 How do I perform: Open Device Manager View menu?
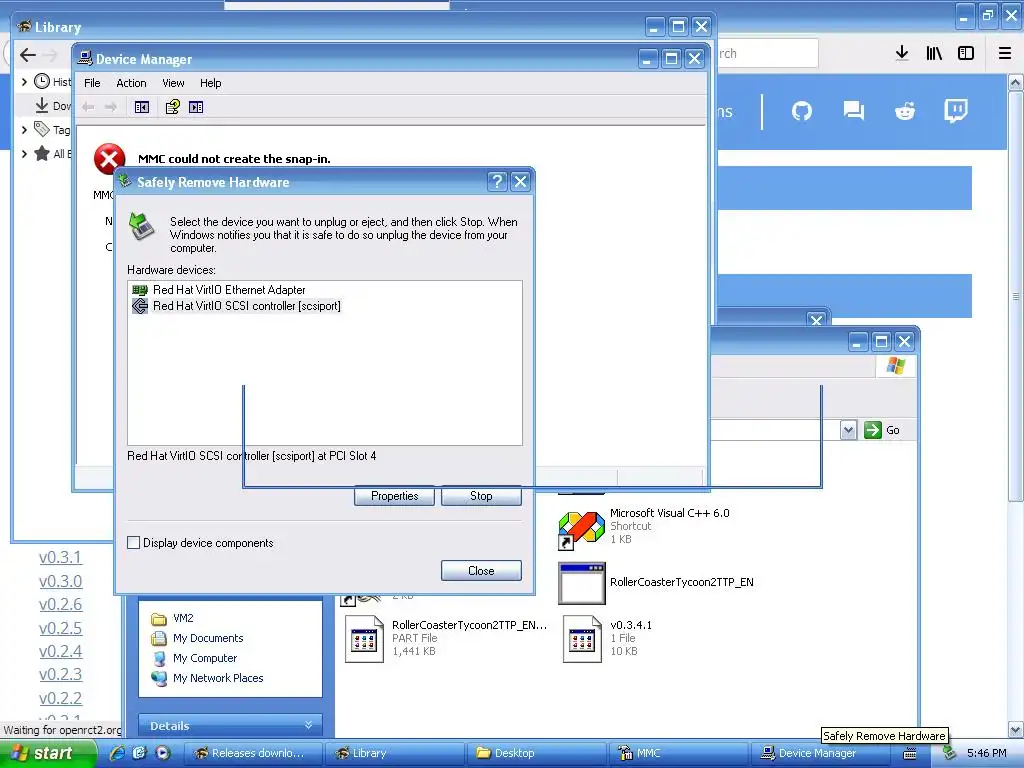coord(173,83)
